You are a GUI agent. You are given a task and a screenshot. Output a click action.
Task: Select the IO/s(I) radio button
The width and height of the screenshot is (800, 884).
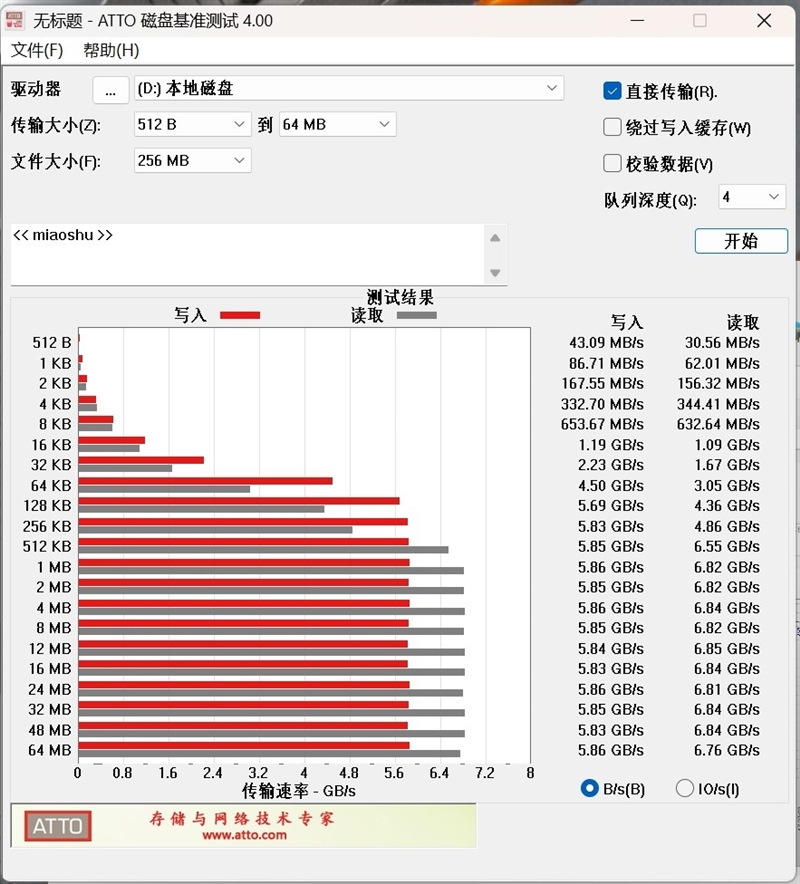(684, 788)
